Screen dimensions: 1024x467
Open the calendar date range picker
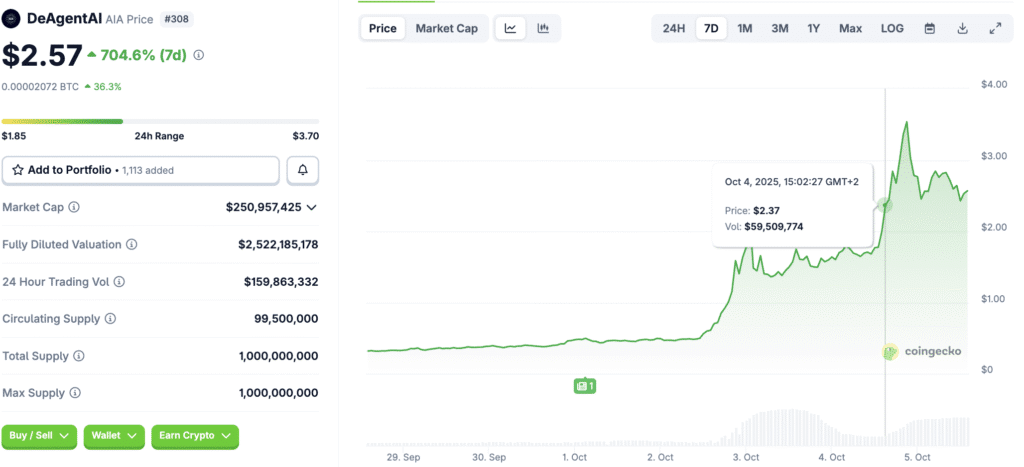coord(930,28)
